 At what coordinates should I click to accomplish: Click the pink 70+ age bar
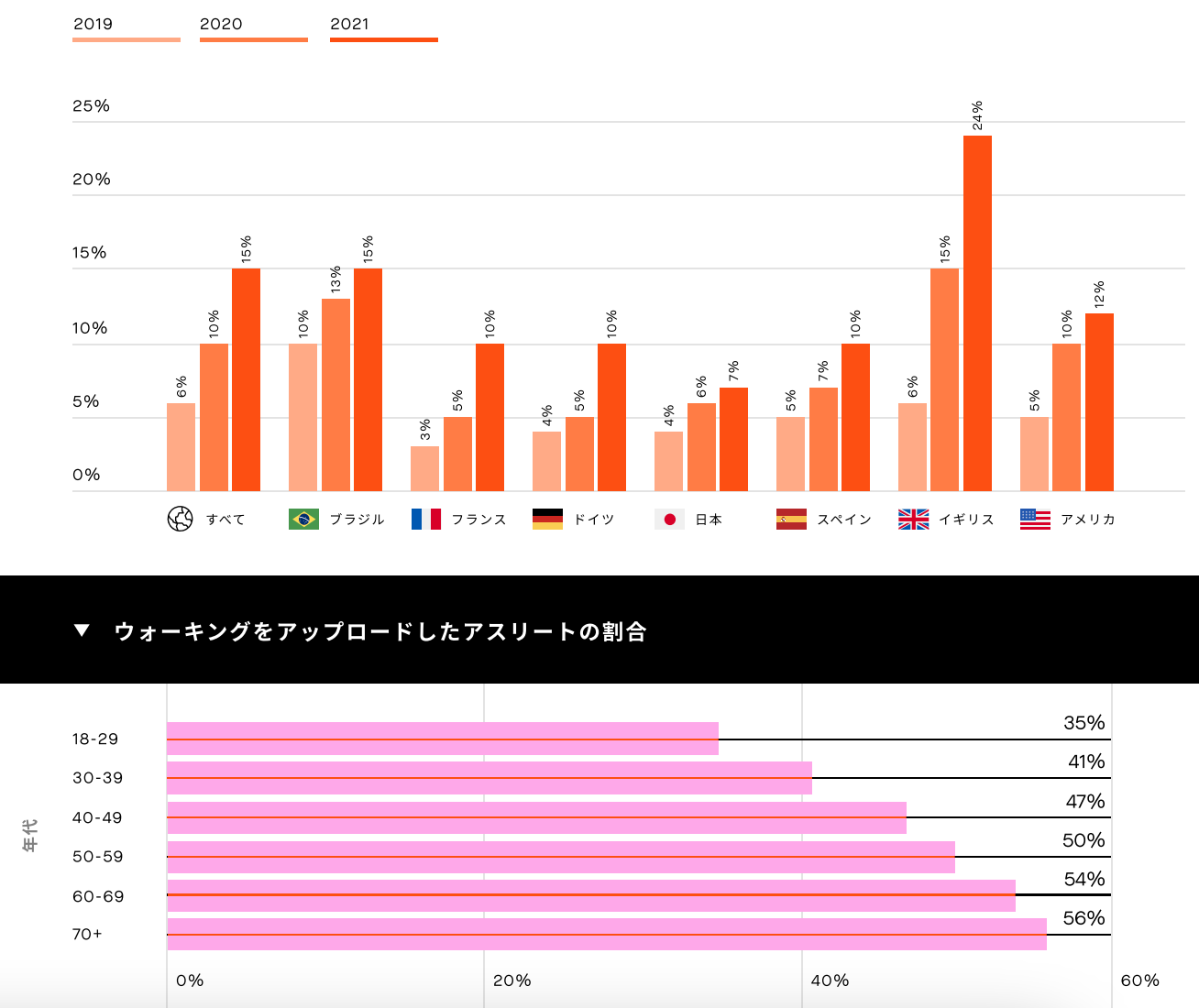click(x=605, y=935)
